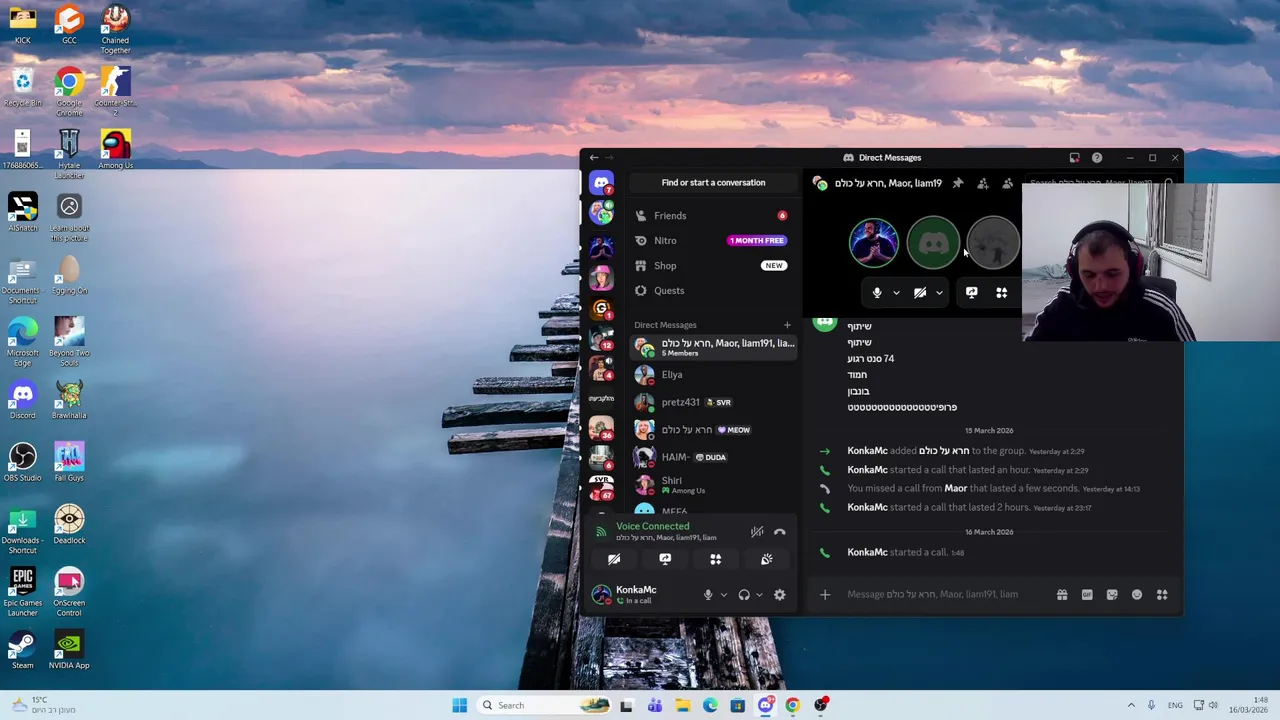
Task: Open GIF picker
Action: (1087, 595)
